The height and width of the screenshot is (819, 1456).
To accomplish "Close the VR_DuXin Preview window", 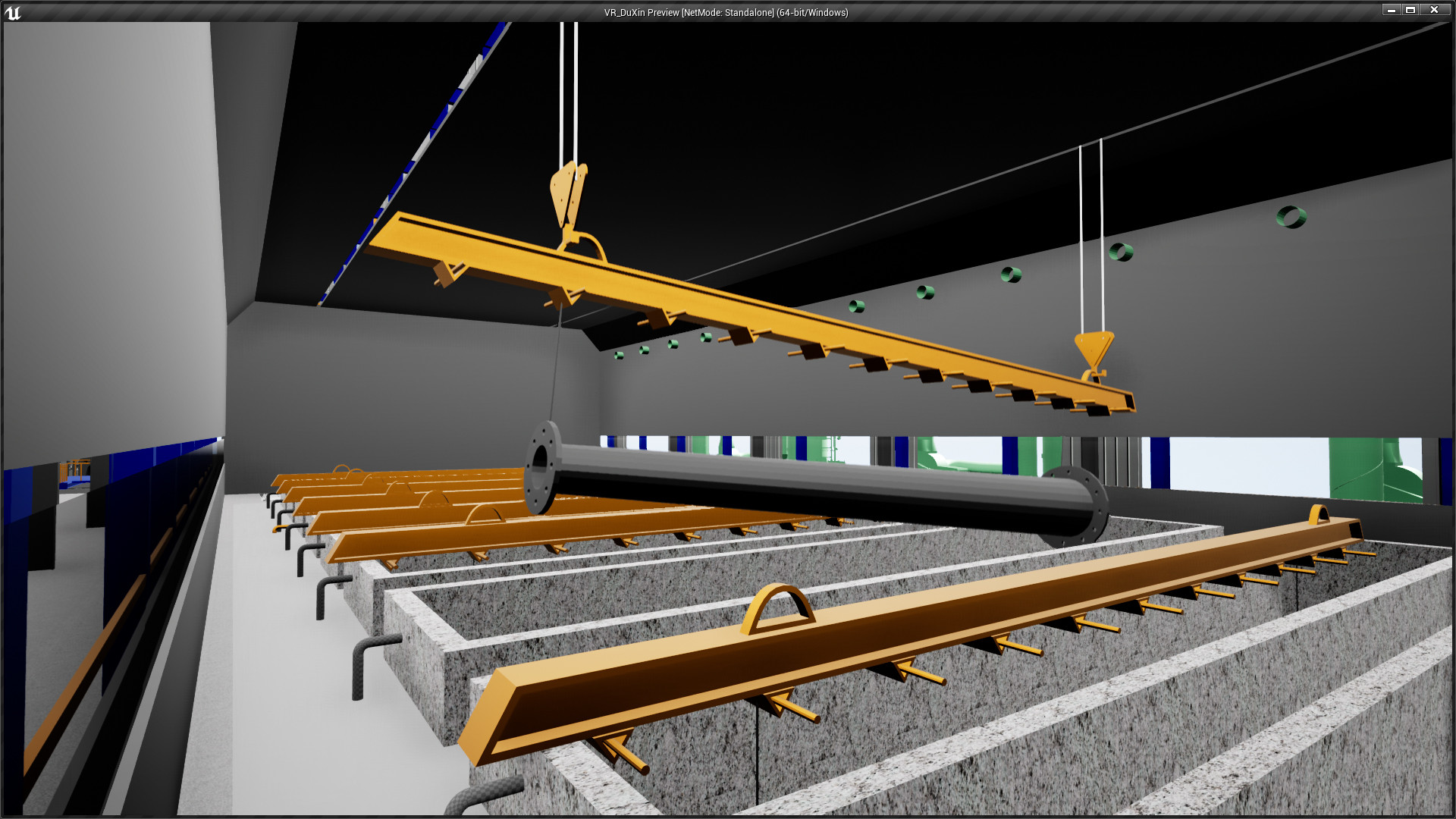I will (x=1434, y=10).
